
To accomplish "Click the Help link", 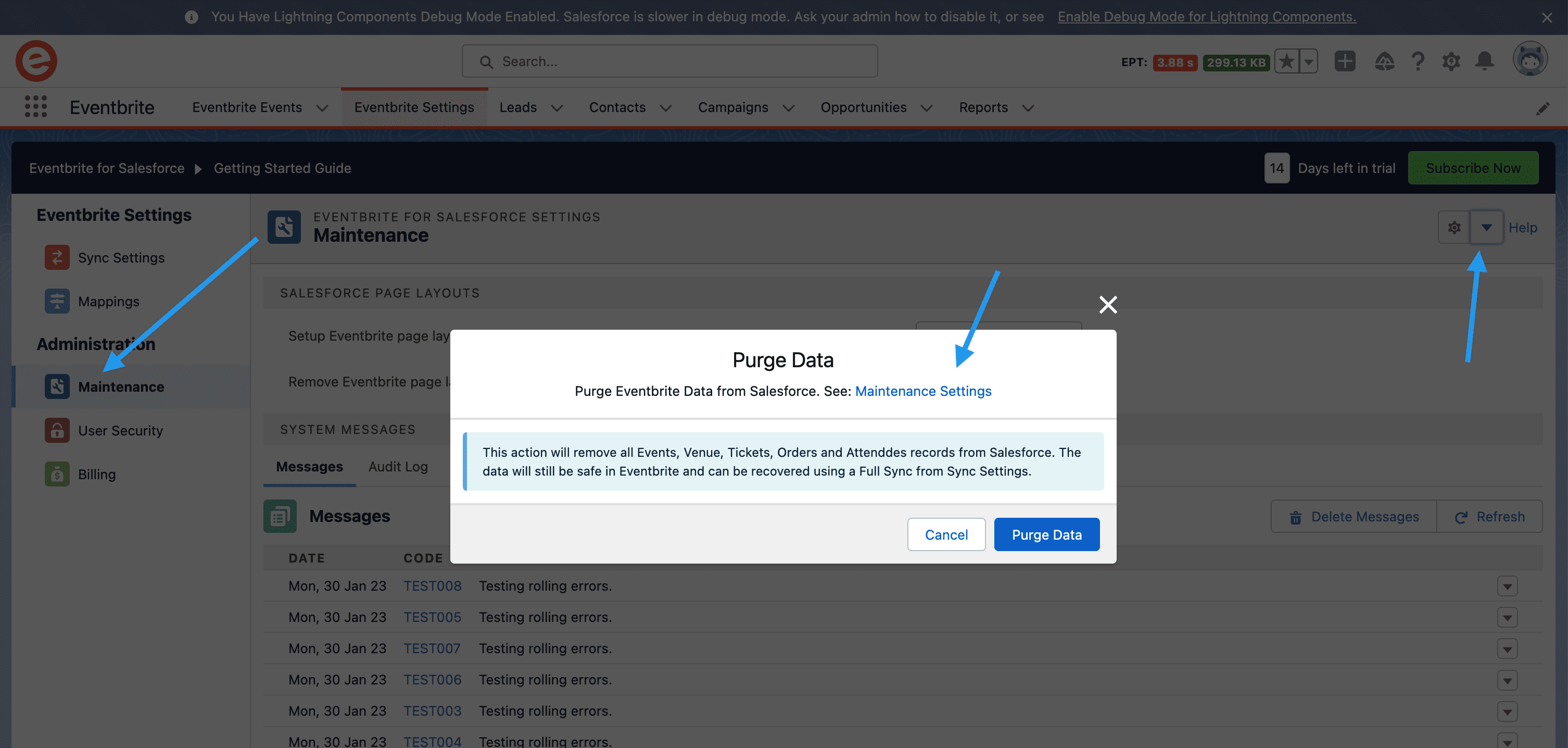I will (1523, 227).
